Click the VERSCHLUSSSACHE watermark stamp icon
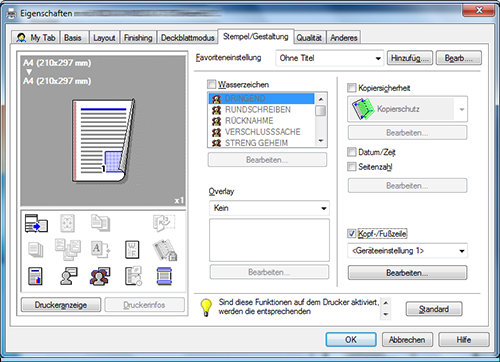The image size is (500, 362). pyautogui.click(x=217, y=132)
